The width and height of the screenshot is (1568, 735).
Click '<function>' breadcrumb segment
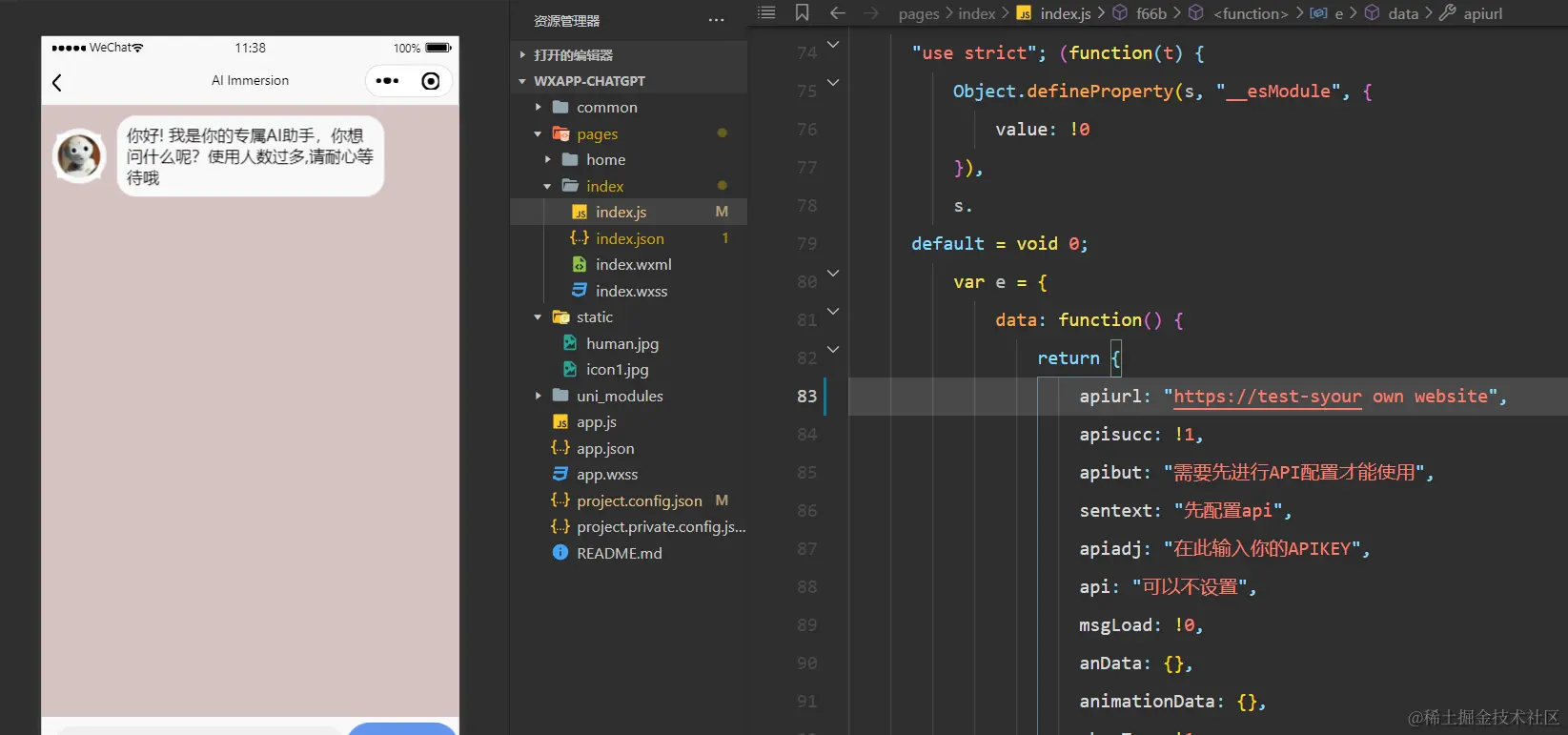click(x=1251, y=13)
